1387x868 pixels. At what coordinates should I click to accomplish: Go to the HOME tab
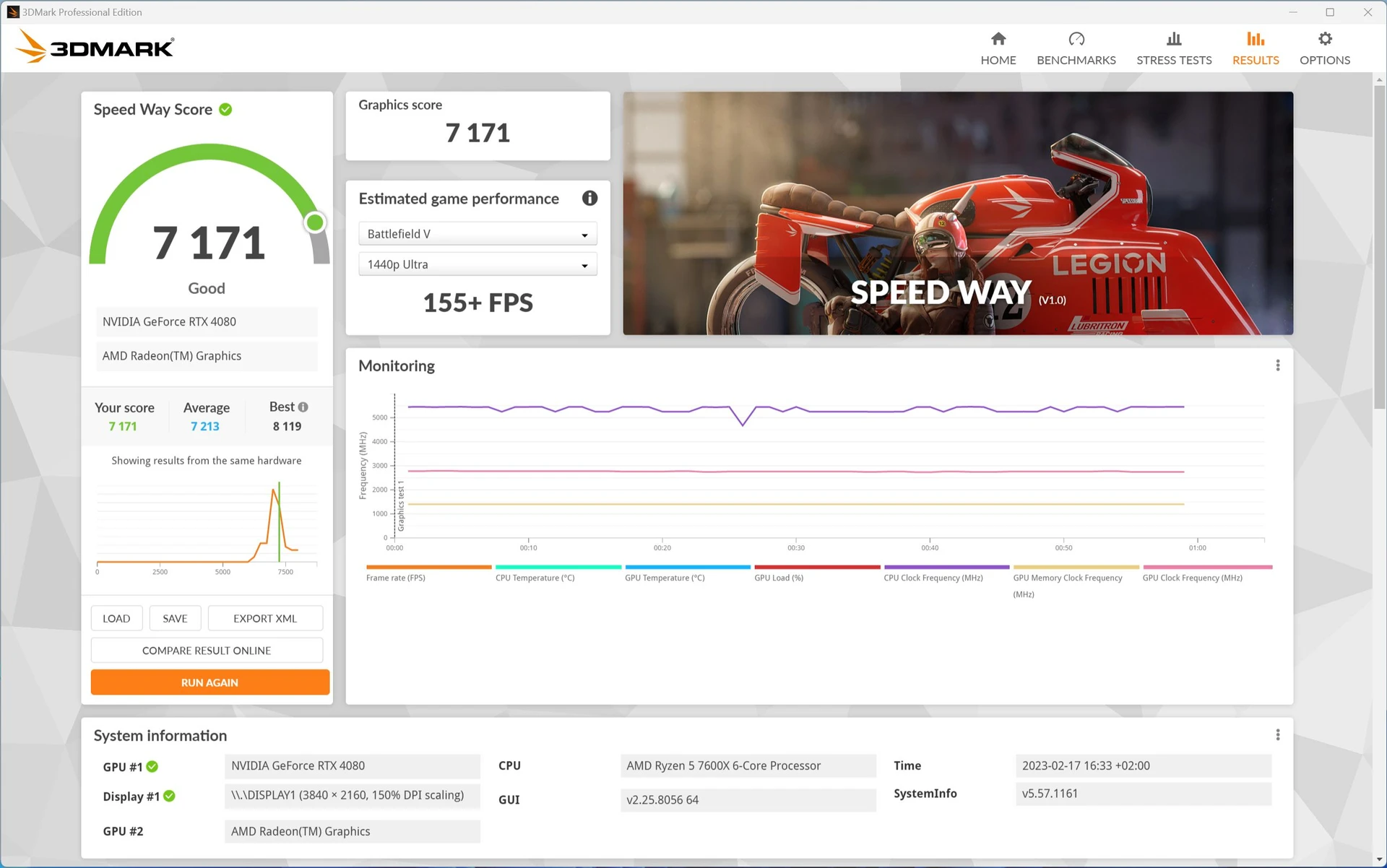tap(998, 48)
